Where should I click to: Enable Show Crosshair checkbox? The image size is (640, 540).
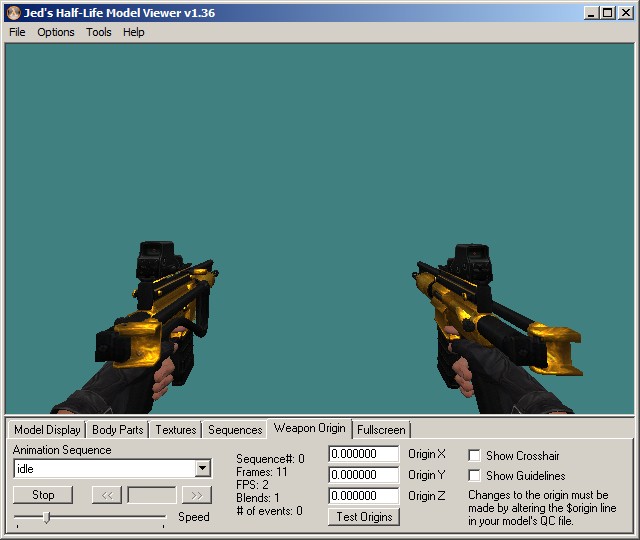474,456
